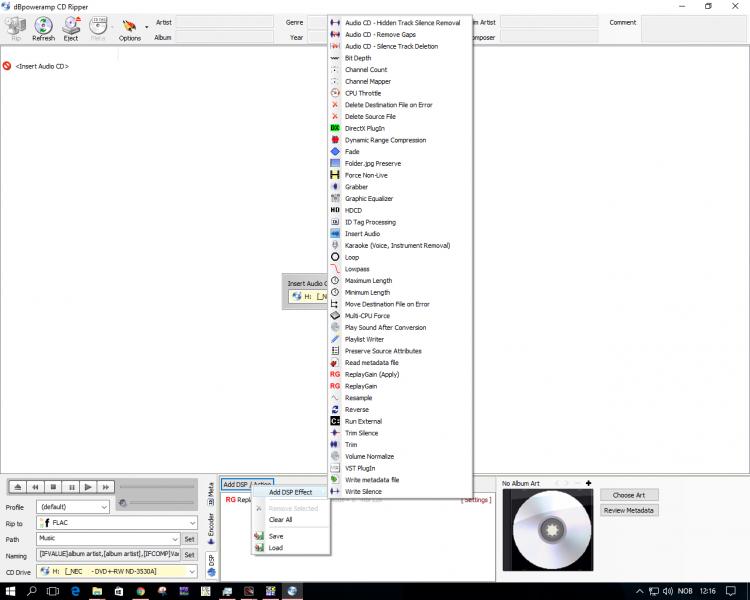
Task: Select Graphic Equalizer from DSP list
Action: pos(370,199)
